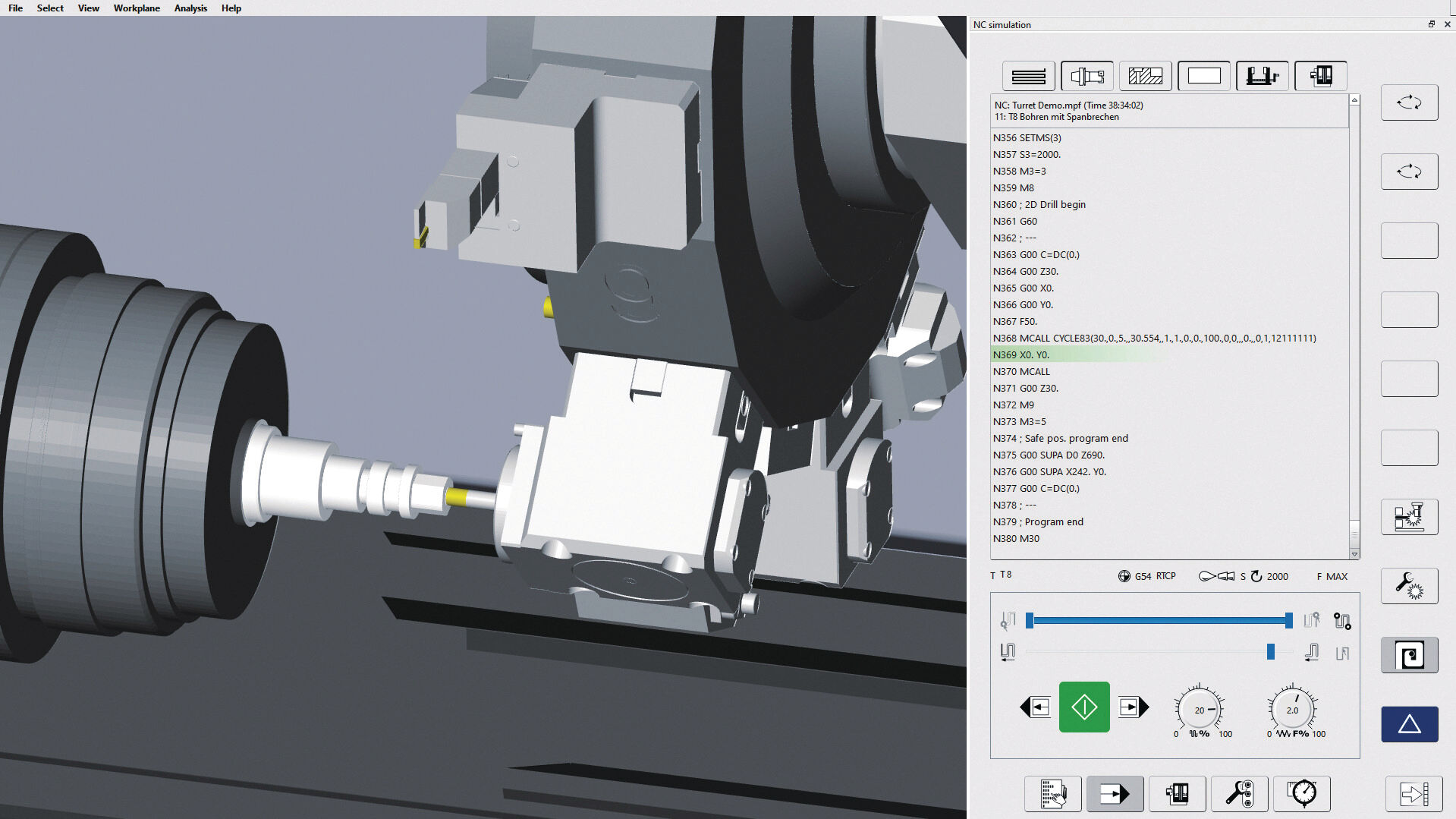1456x819 pixels.
Task: Open the View menu
Action: 88,8
